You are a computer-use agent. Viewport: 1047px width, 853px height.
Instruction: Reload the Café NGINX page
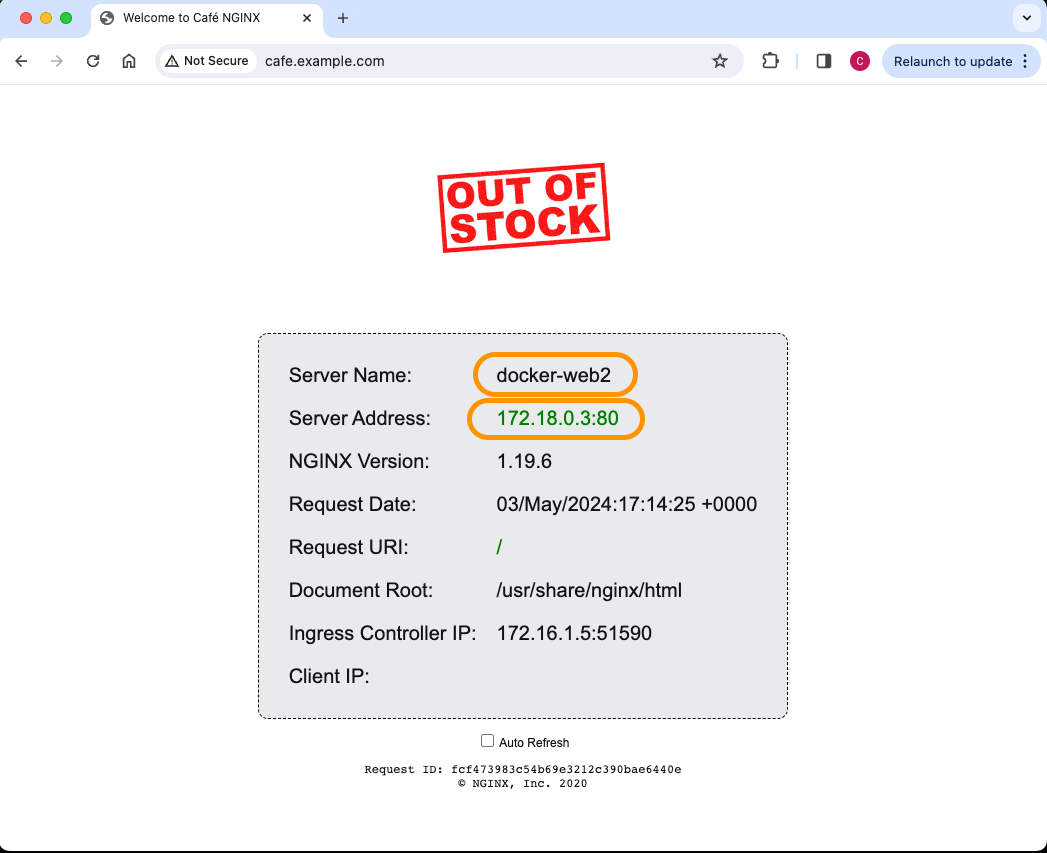pos(93,61)
